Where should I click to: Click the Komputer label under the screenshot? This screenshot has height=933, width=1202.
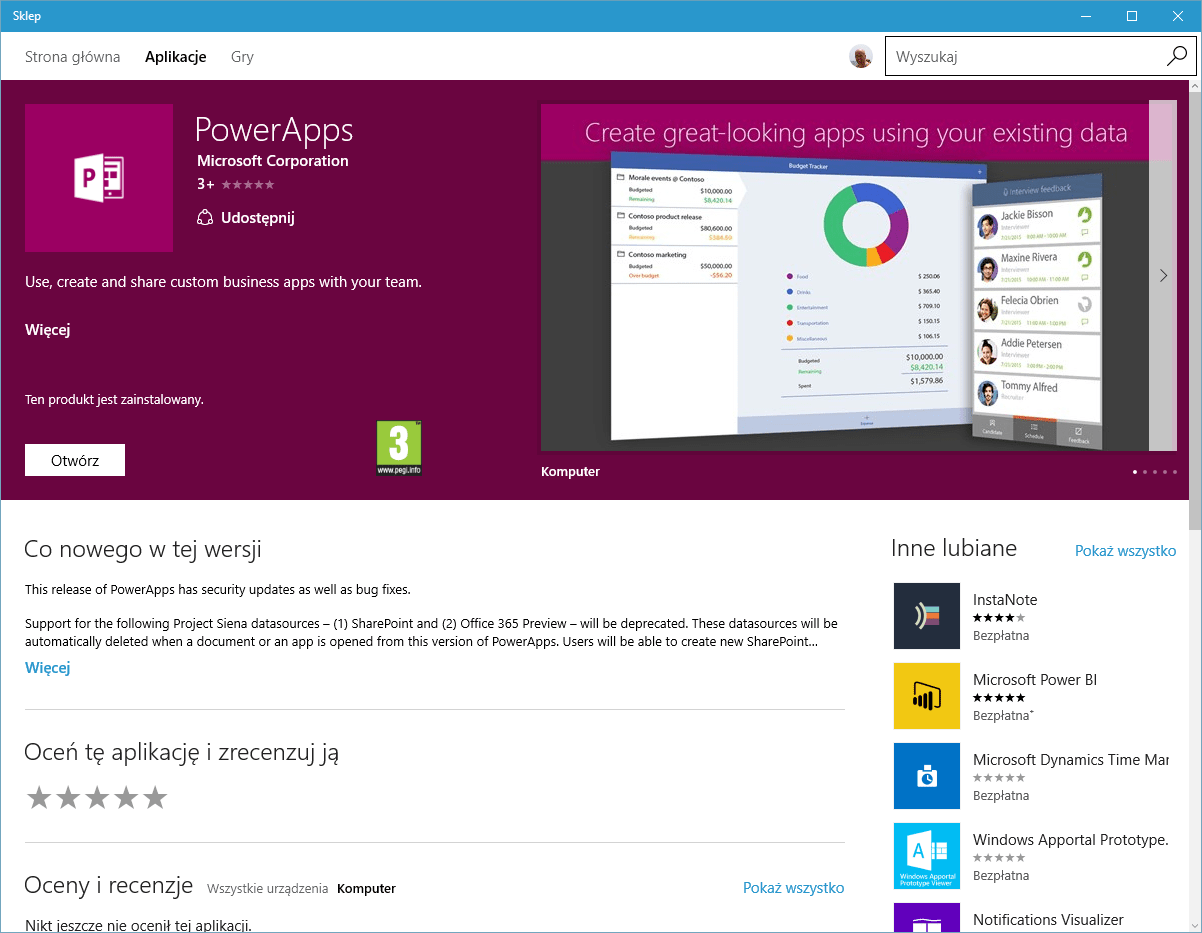point(570,471)
